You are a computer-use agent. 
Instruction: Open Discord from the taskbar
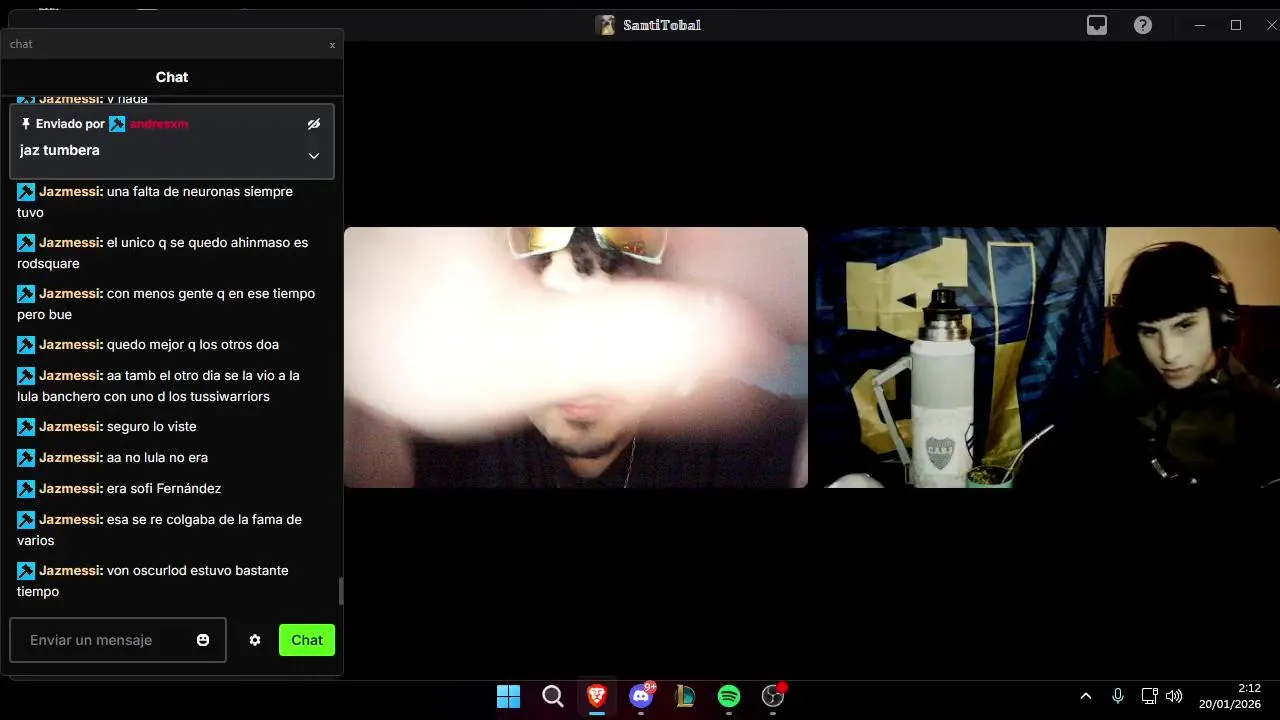pos(641,696)
